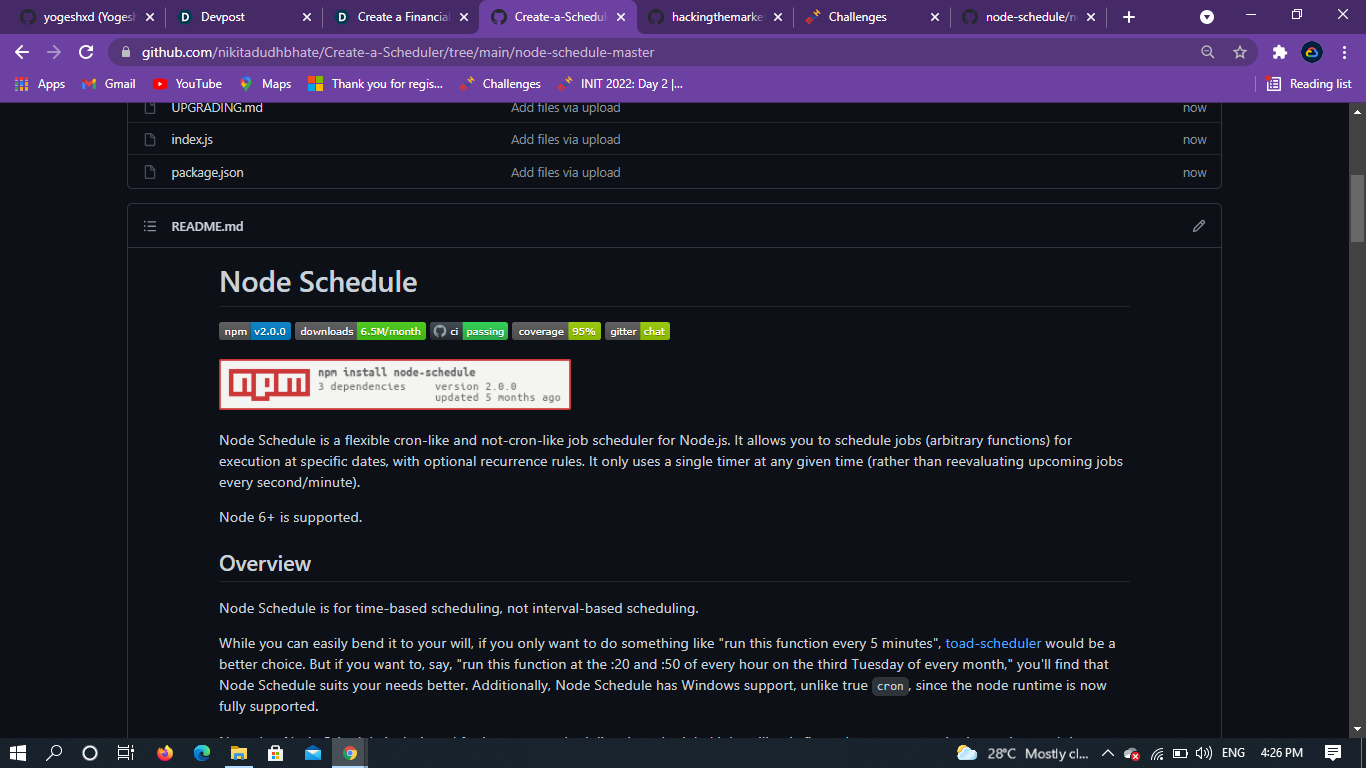1366x768 pixels.
Task: Open the Apps bookmarks shortcut
Action: (x=40, y=84)
